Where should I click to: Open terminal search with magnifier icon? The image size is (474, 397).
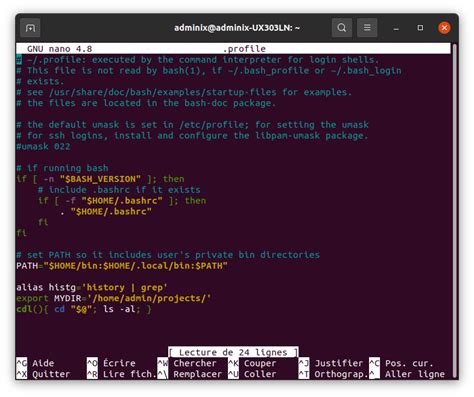tap(342, 28)
